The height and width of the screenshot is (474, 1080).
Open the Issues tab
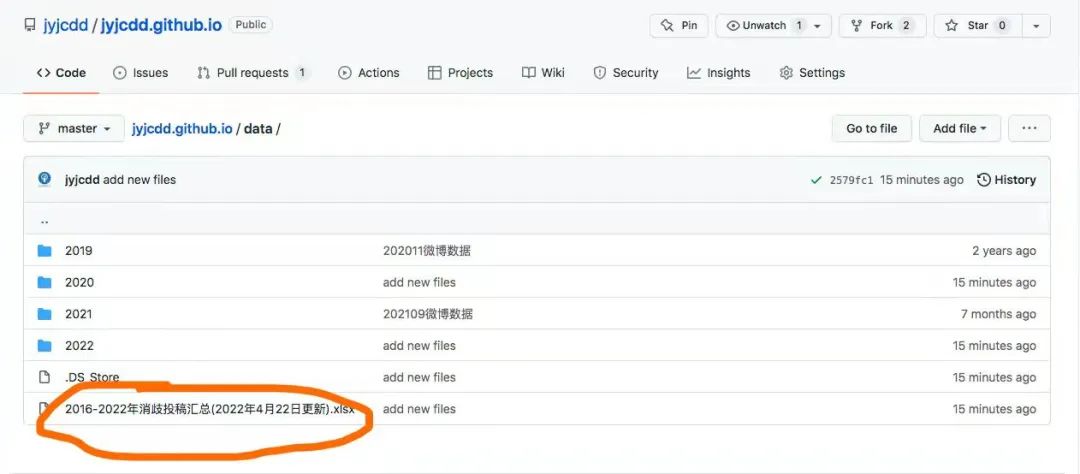coord(141,72)
